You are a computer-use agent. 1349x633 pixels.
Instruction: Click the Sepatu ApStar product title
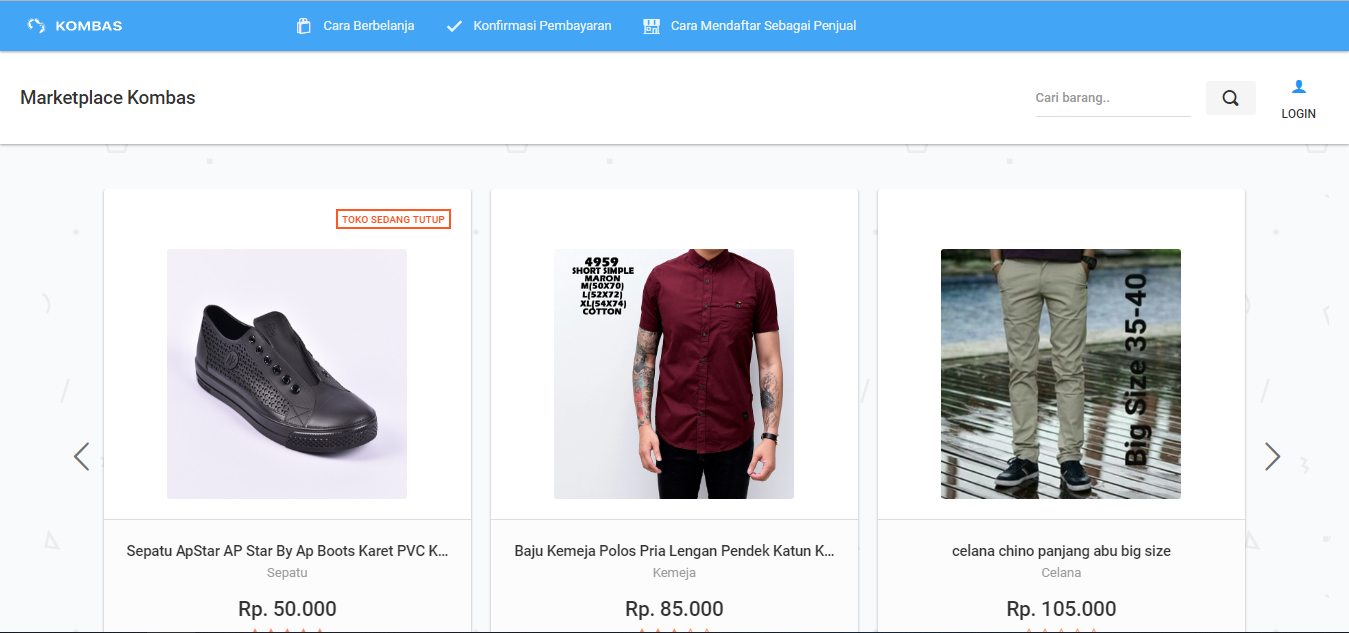click(287, 551)
